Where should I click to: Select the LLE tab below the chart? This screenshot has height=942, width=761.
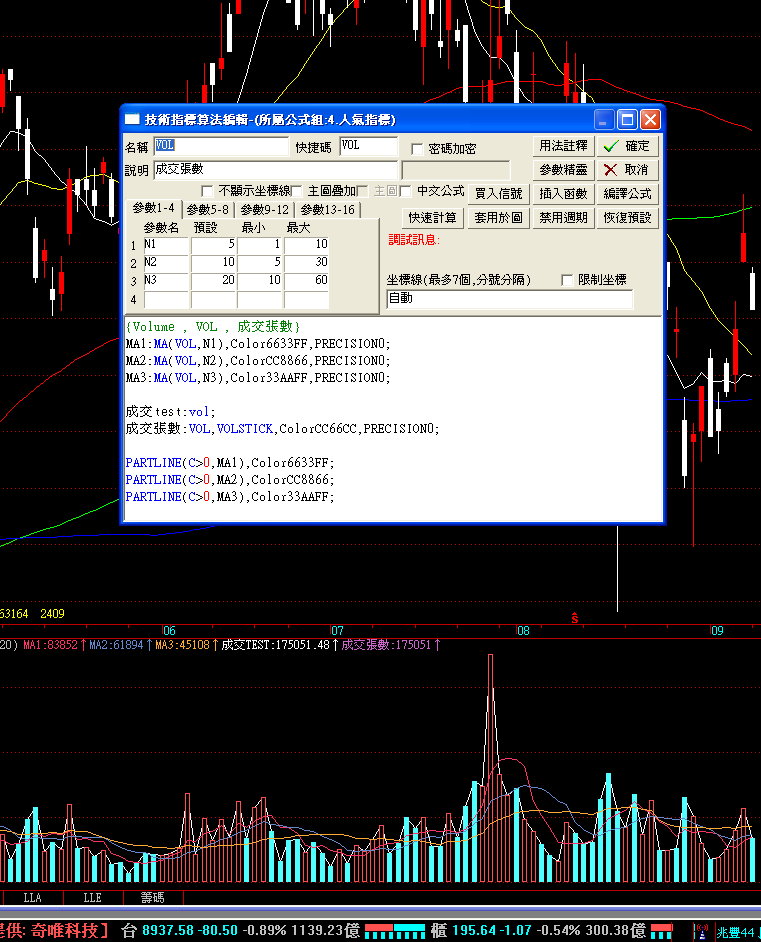(x=92, y=898)
